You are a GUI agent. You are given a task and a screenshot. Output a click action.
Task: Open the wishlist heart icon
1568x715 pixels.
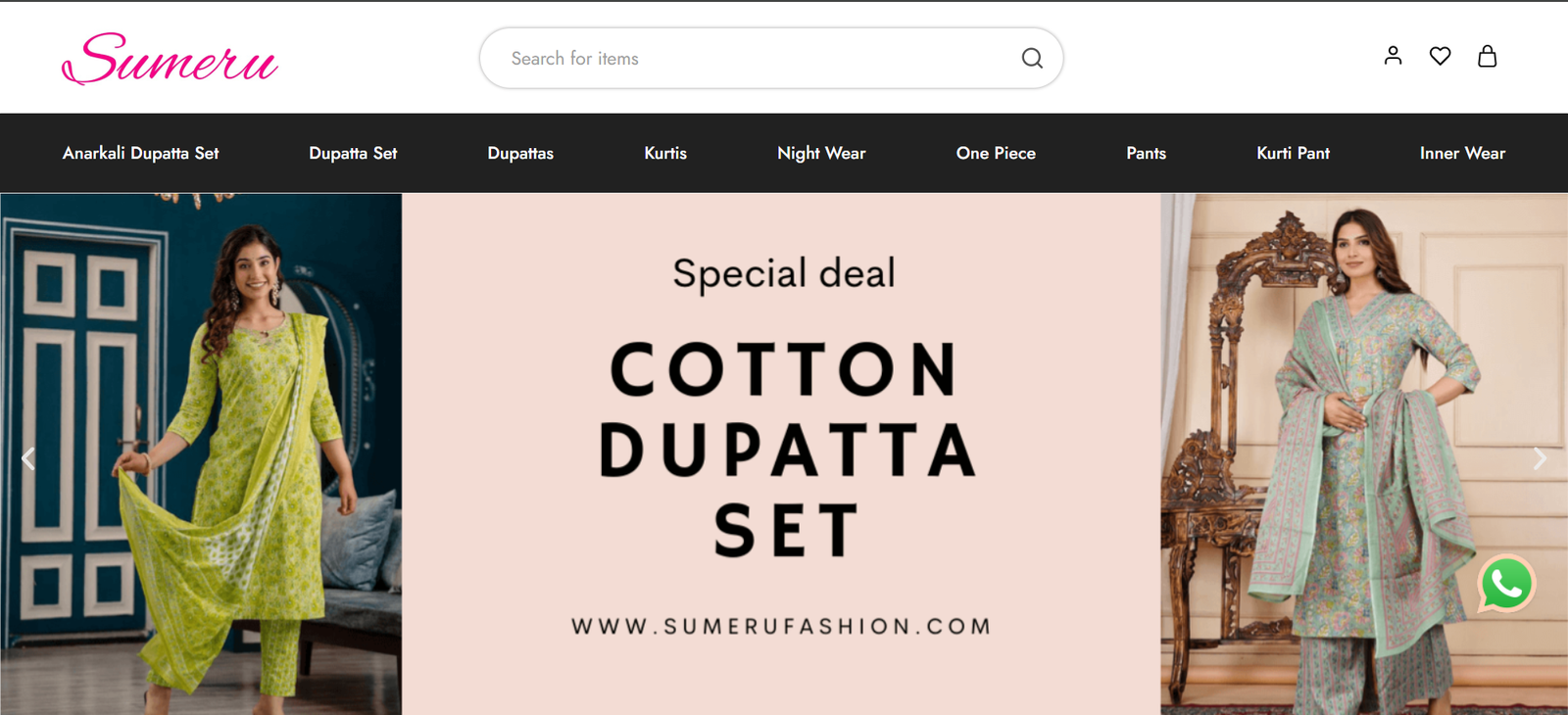click(1440, 56)
